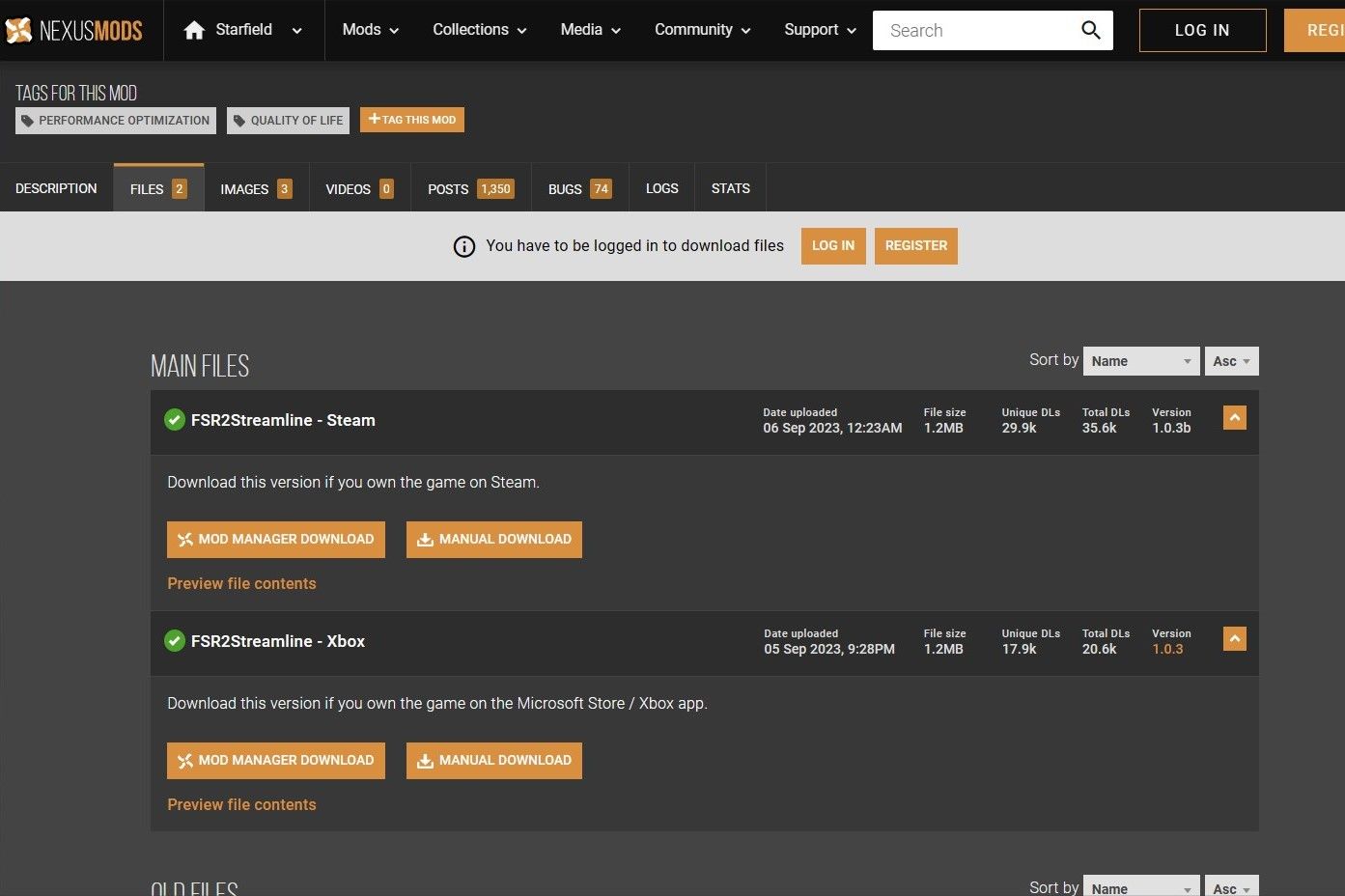Open the Collections menu
This screenshot has height=896, width=1345.
(x=479, y=30)
